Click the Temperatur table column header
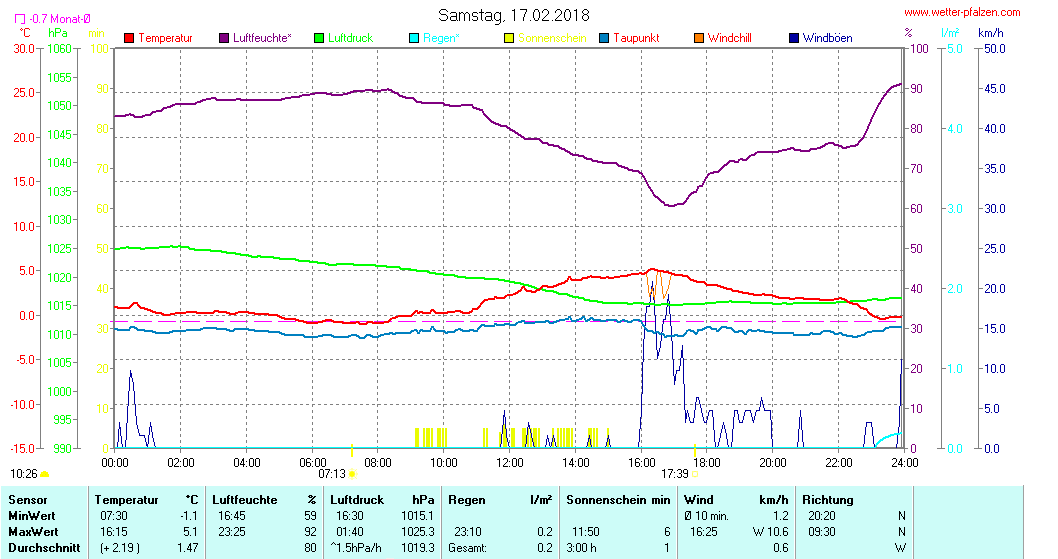This screenshot has width=1058, height=559. 126,500
